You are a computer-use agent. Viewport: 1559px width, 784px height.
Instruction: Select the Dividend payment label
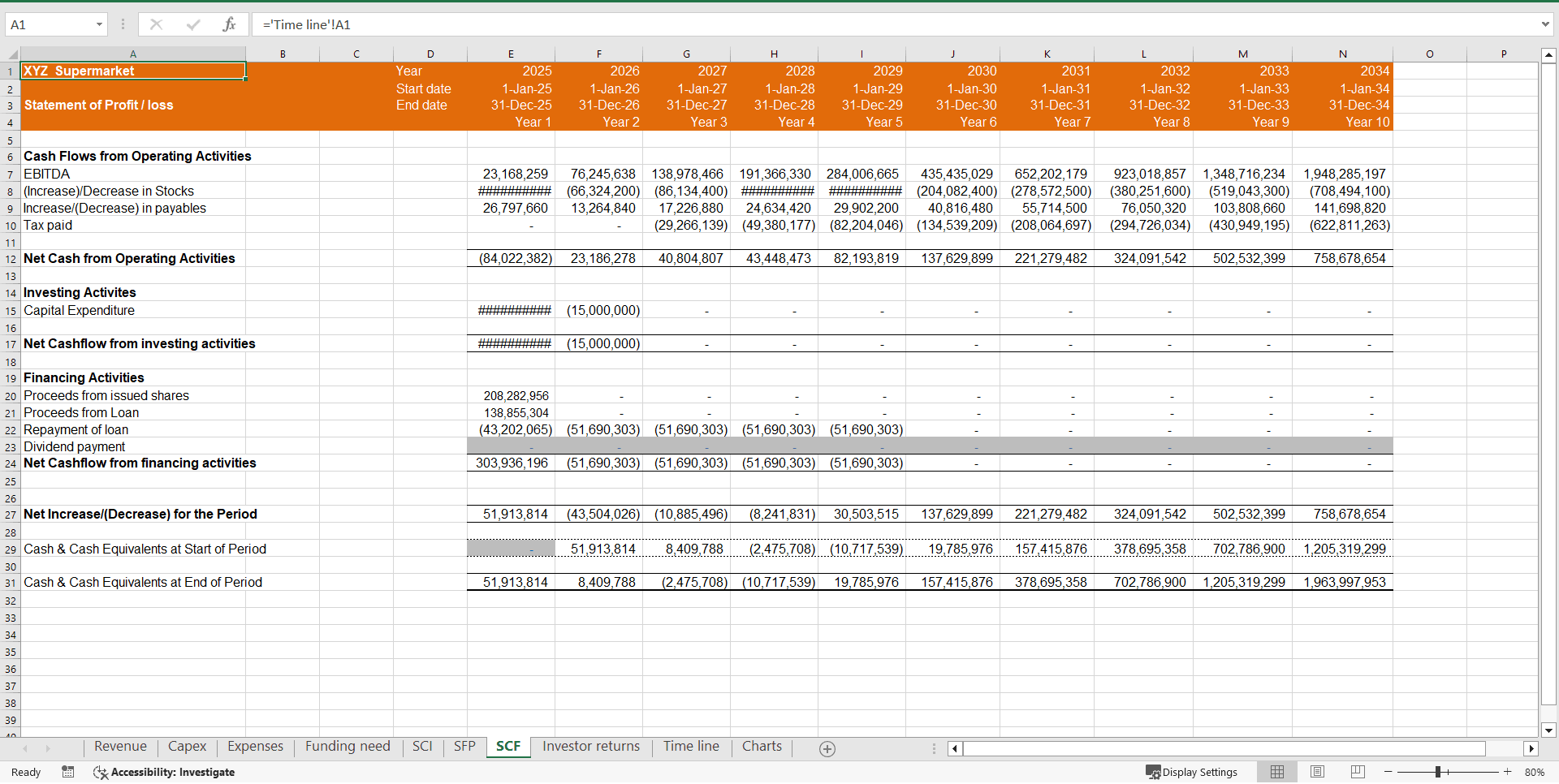(x=74, y=446)
